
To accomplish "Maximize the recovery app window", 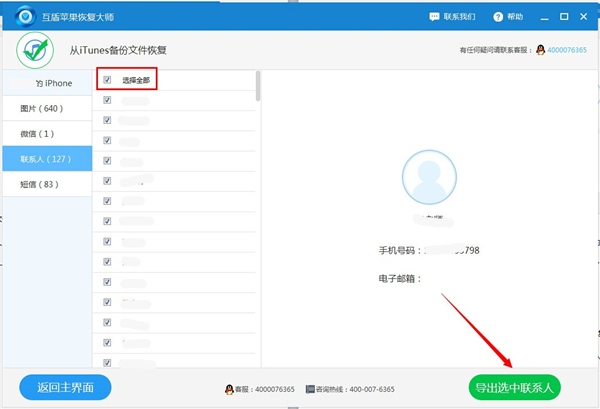I will [564, 16].
